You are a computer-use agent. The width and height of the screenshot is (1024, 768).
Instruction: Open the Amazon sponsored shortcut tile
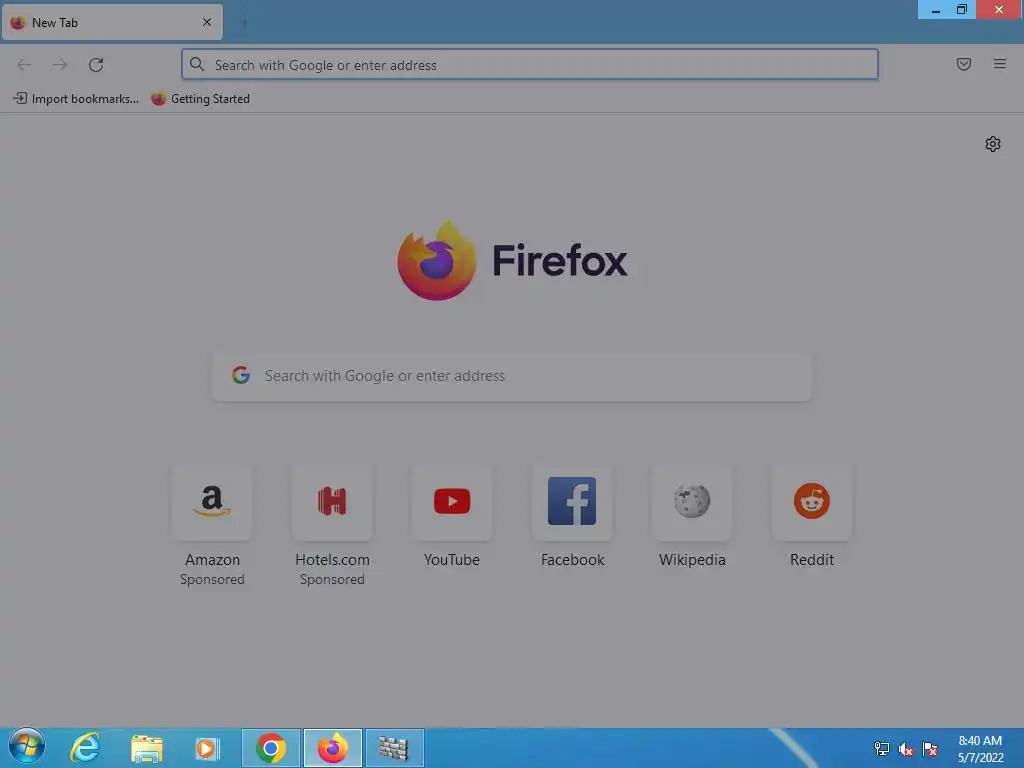(x=212, y=502)
